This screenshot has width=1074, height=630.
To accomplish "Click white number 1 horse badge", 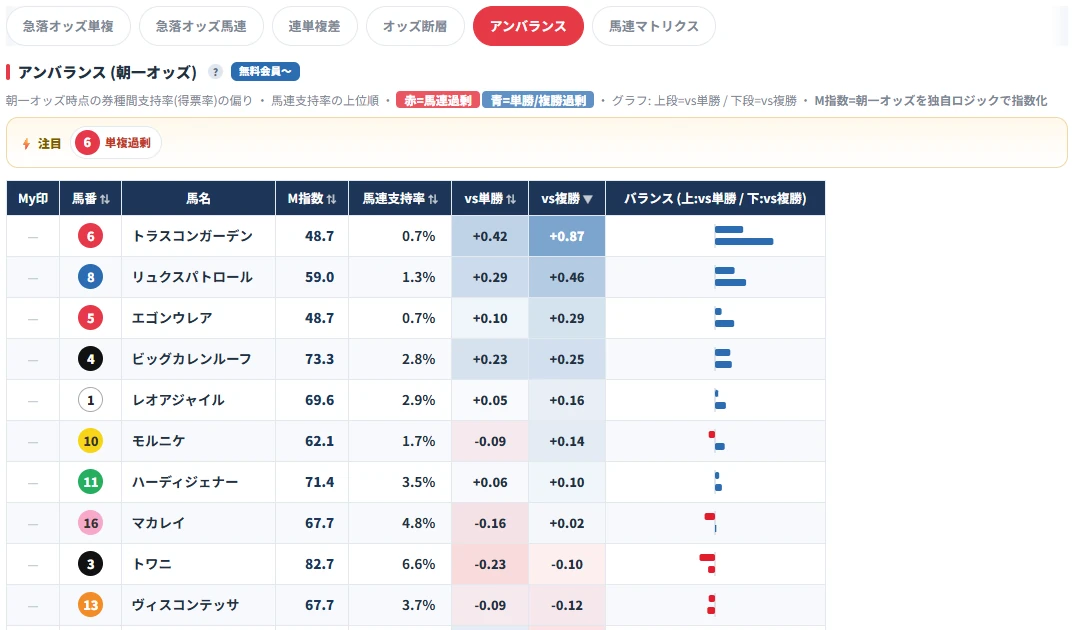I will coord(90,400).
